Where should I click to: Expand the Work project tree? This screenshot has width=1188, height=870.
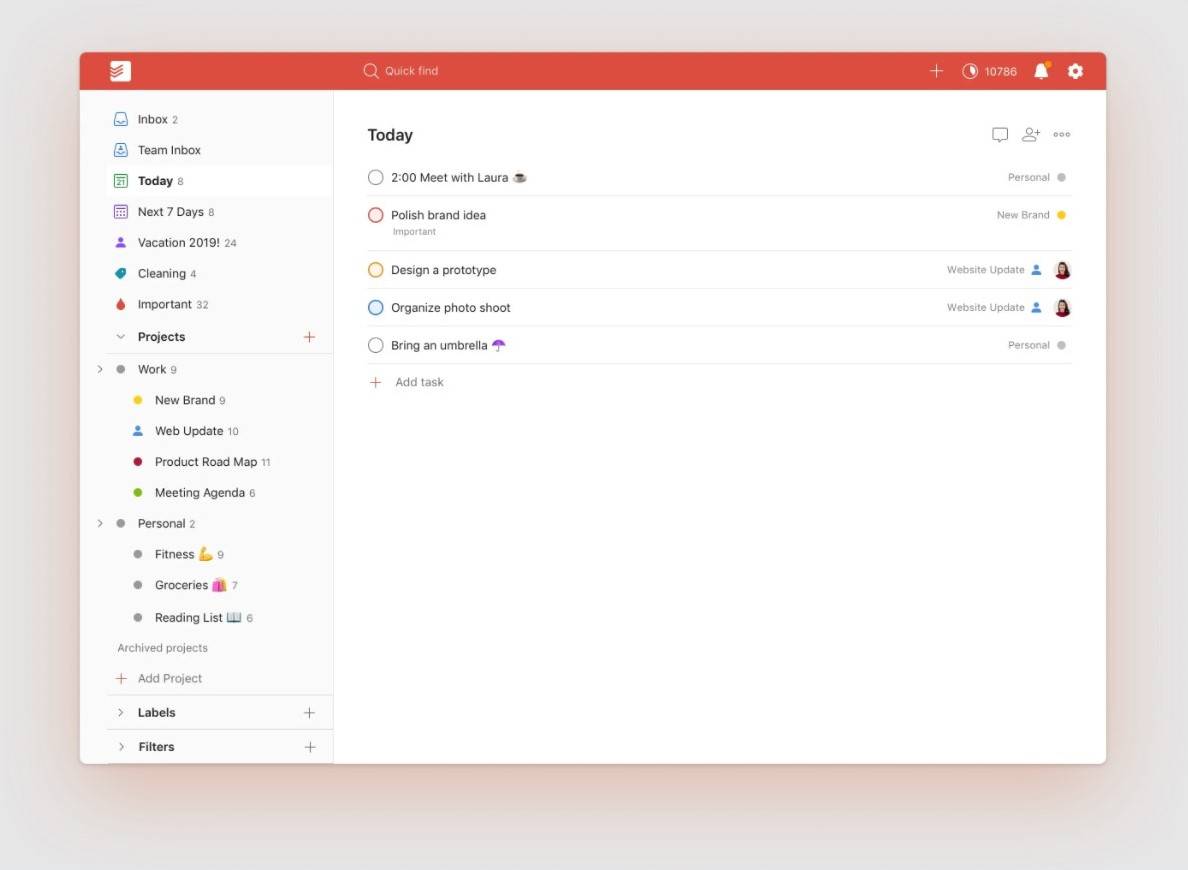99,368
